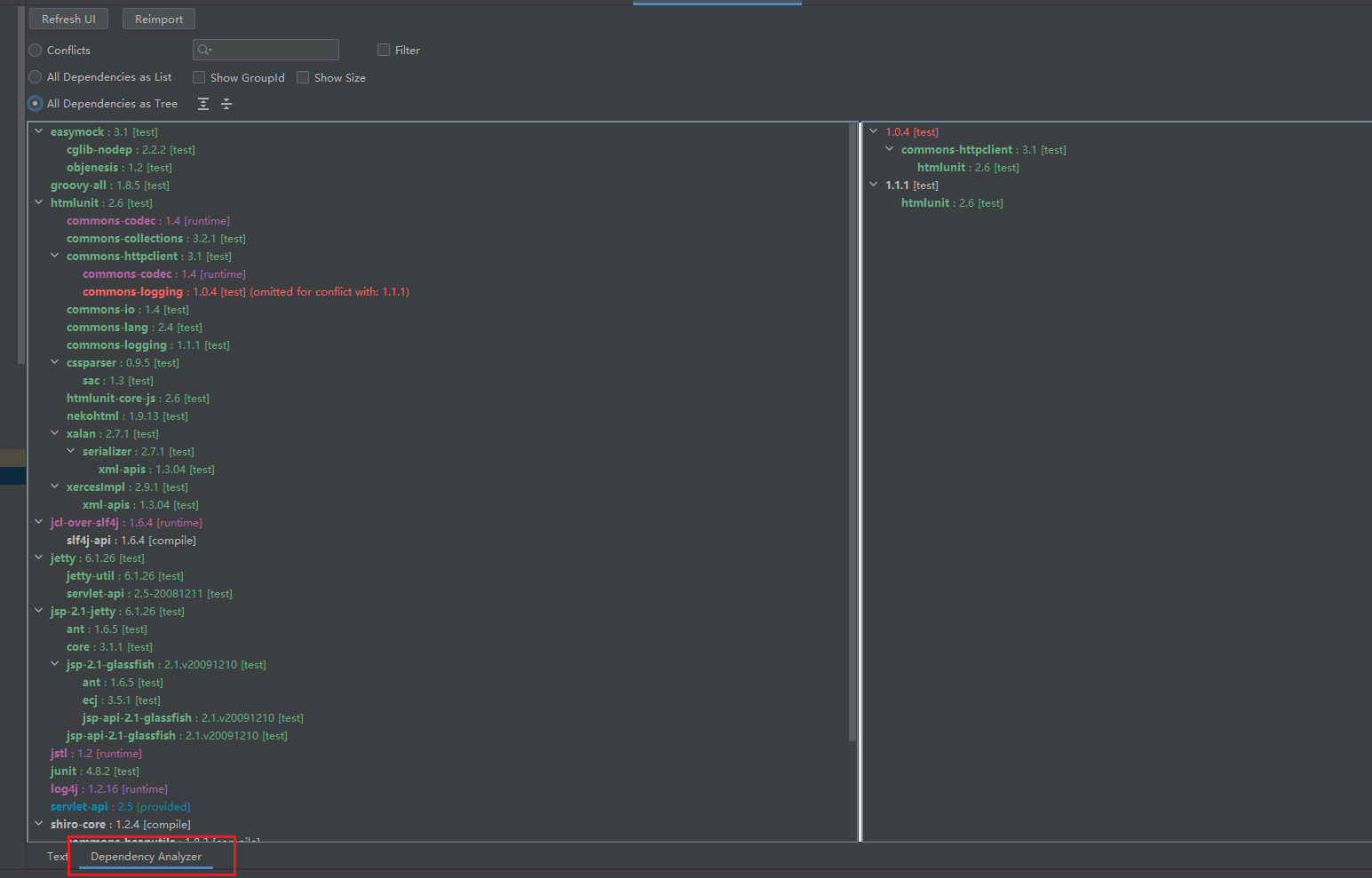Enable the Show GroupId checkbox

(199, 77)
